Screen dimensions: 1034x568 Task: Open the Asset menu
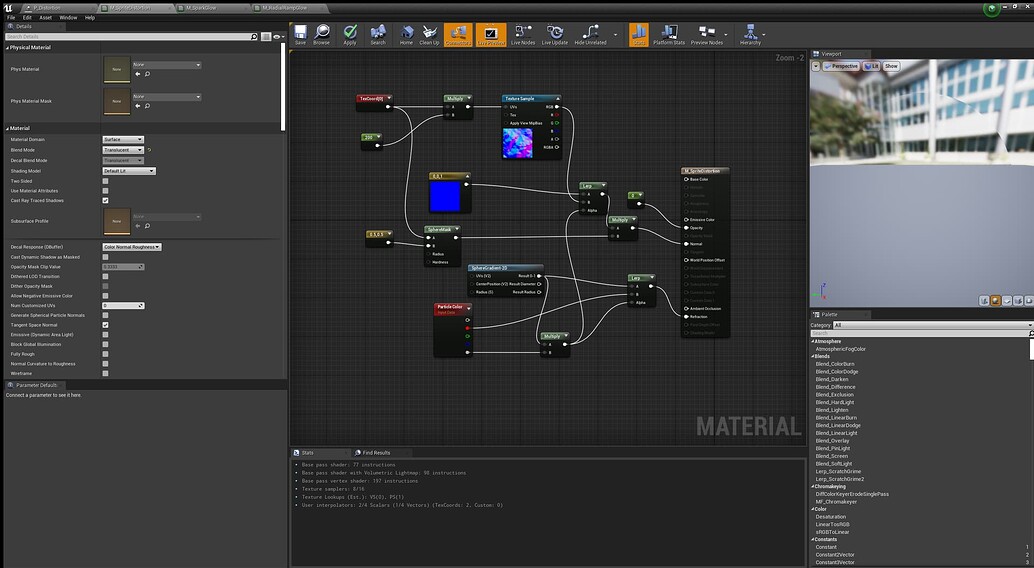[x=46, y=17]
